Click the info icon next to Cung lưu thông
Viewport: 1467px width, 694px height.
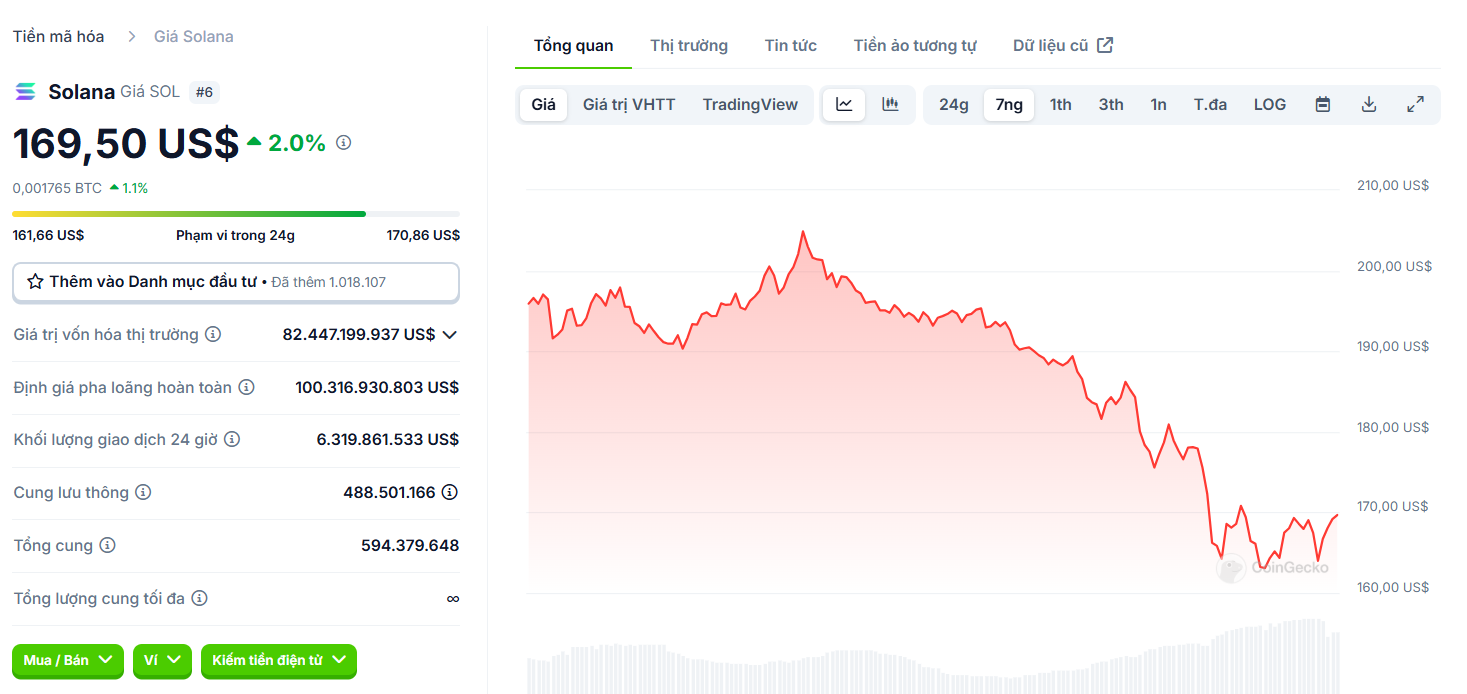click(x=145, y=492)
